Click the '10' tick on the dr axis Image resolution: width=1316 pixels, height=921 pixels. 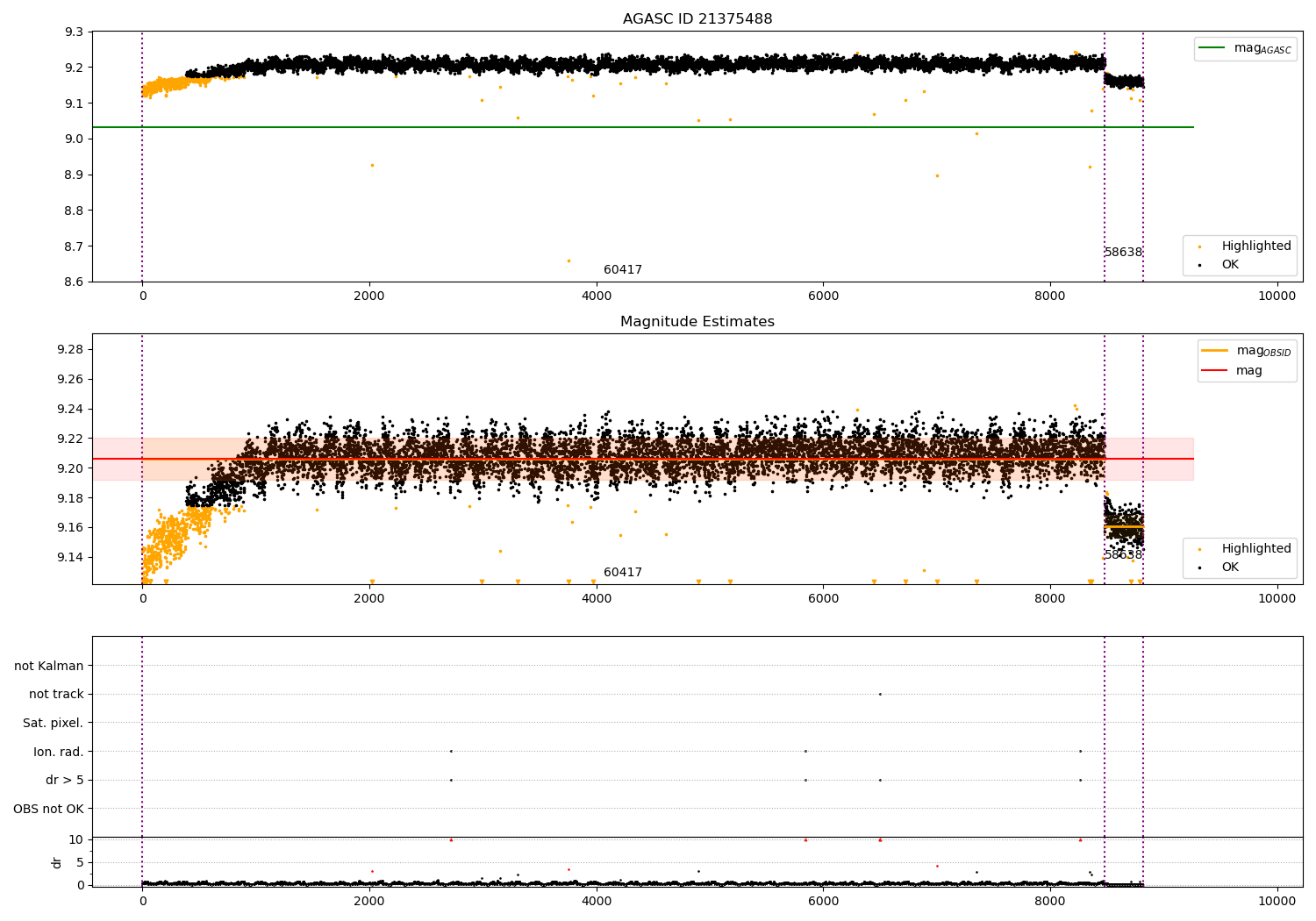(76, 839)
